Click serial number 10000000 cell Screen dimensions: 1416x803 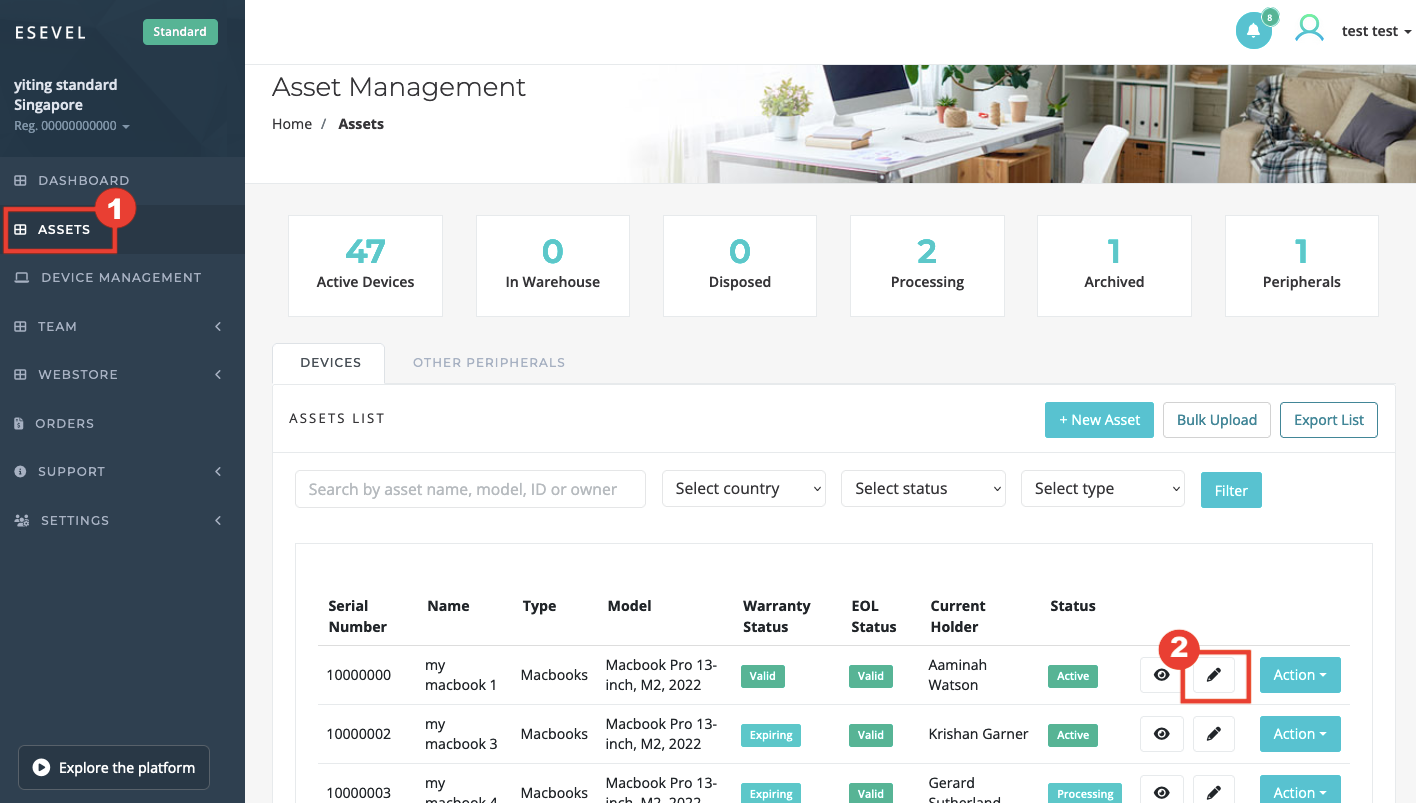pyautogui.click(x=359, y=675)
